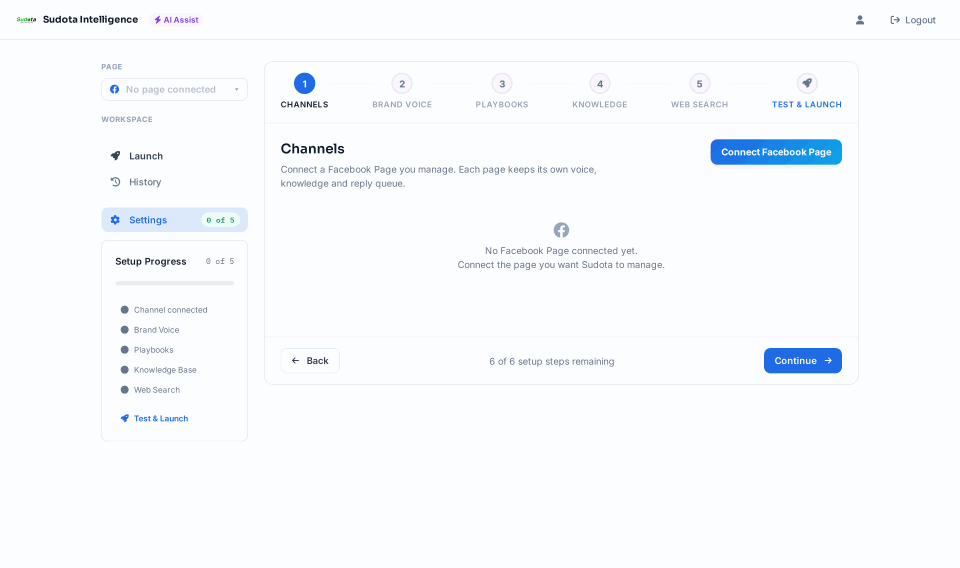Click the 0 of 5 counter beside Setup Progress
This screenshot has height=568, width=960.
coord(220,261)
